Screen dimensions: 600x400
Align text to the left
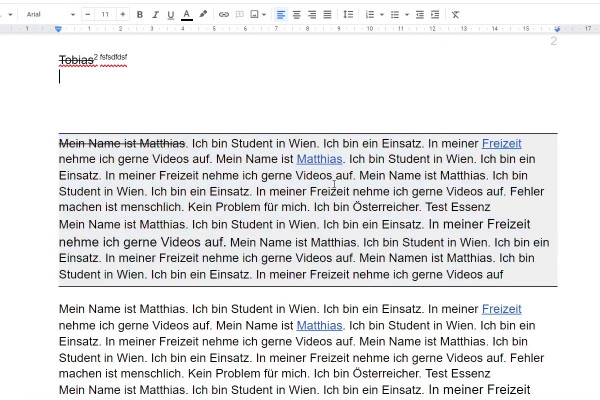[x=281, y=15]
